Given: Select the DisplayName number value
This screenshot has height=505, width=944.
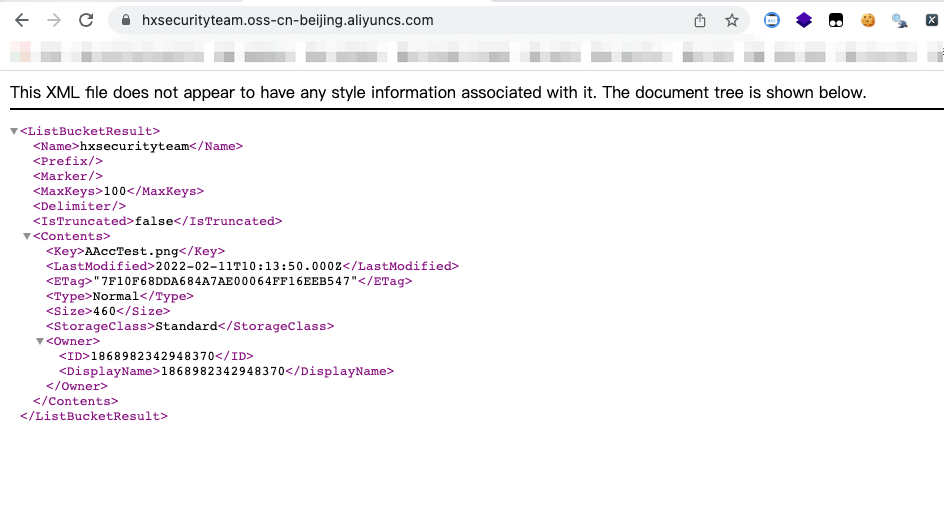Looking at the screenshot, I should (223, 371).
